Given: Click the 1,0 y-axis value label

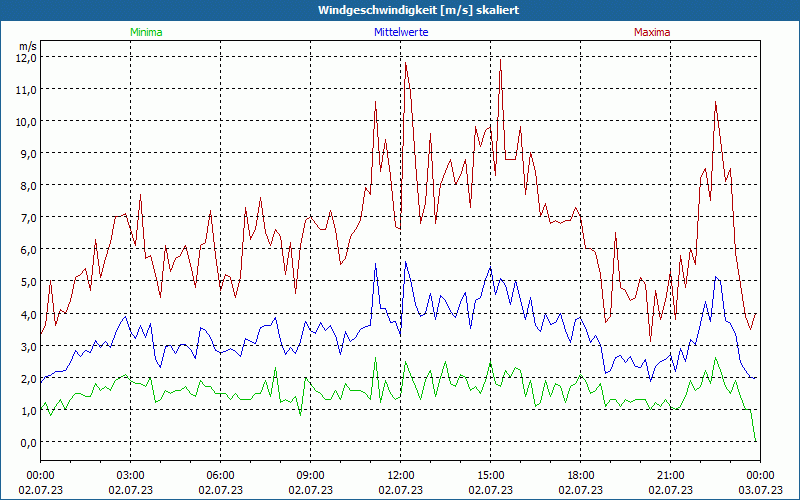Looking at the screenshot, I should point(27,410).
